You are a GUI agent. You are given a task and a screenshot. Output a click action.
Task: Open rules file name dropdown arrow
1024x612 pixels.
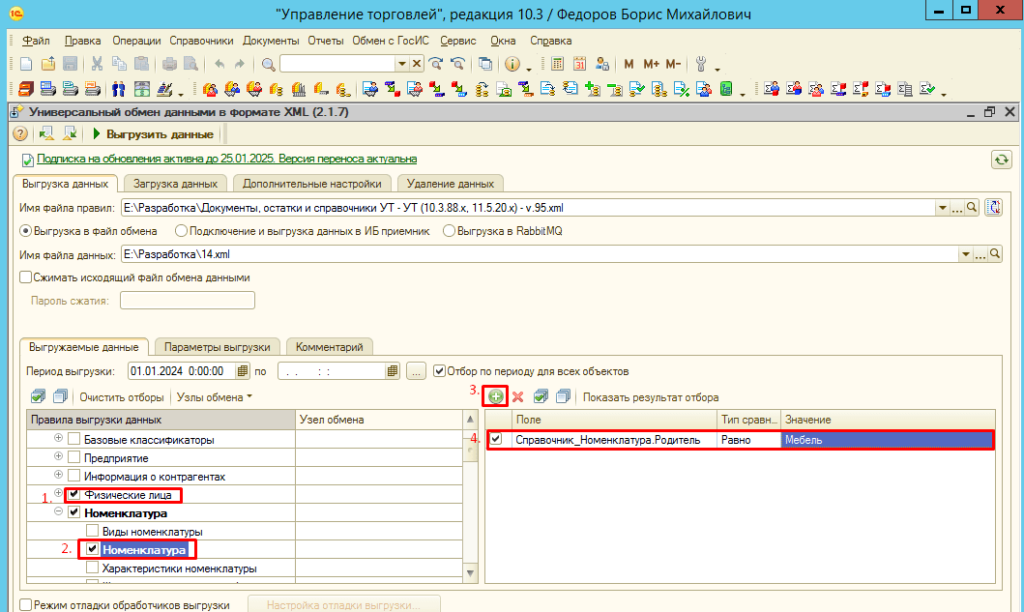coord(942,208)
